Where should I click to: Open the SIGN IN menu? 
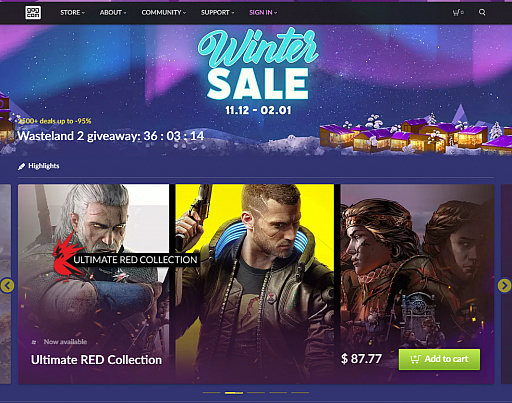[263, 13]
